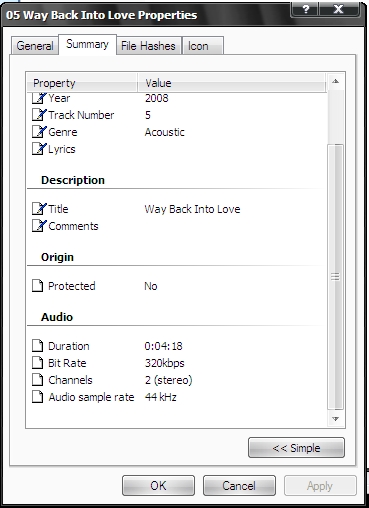The width and height of the screenshot is (369, 508).
Task: Click the scrollbar down arrow
Action: coord(336,419)
